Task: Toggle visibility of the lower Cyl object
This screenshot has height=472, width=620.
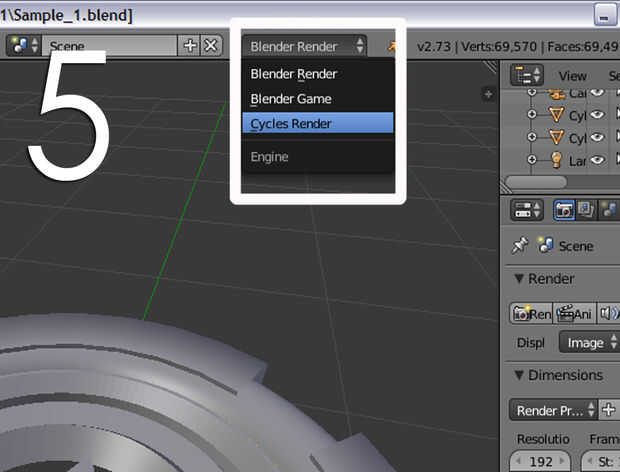Action: click(597, 137)
